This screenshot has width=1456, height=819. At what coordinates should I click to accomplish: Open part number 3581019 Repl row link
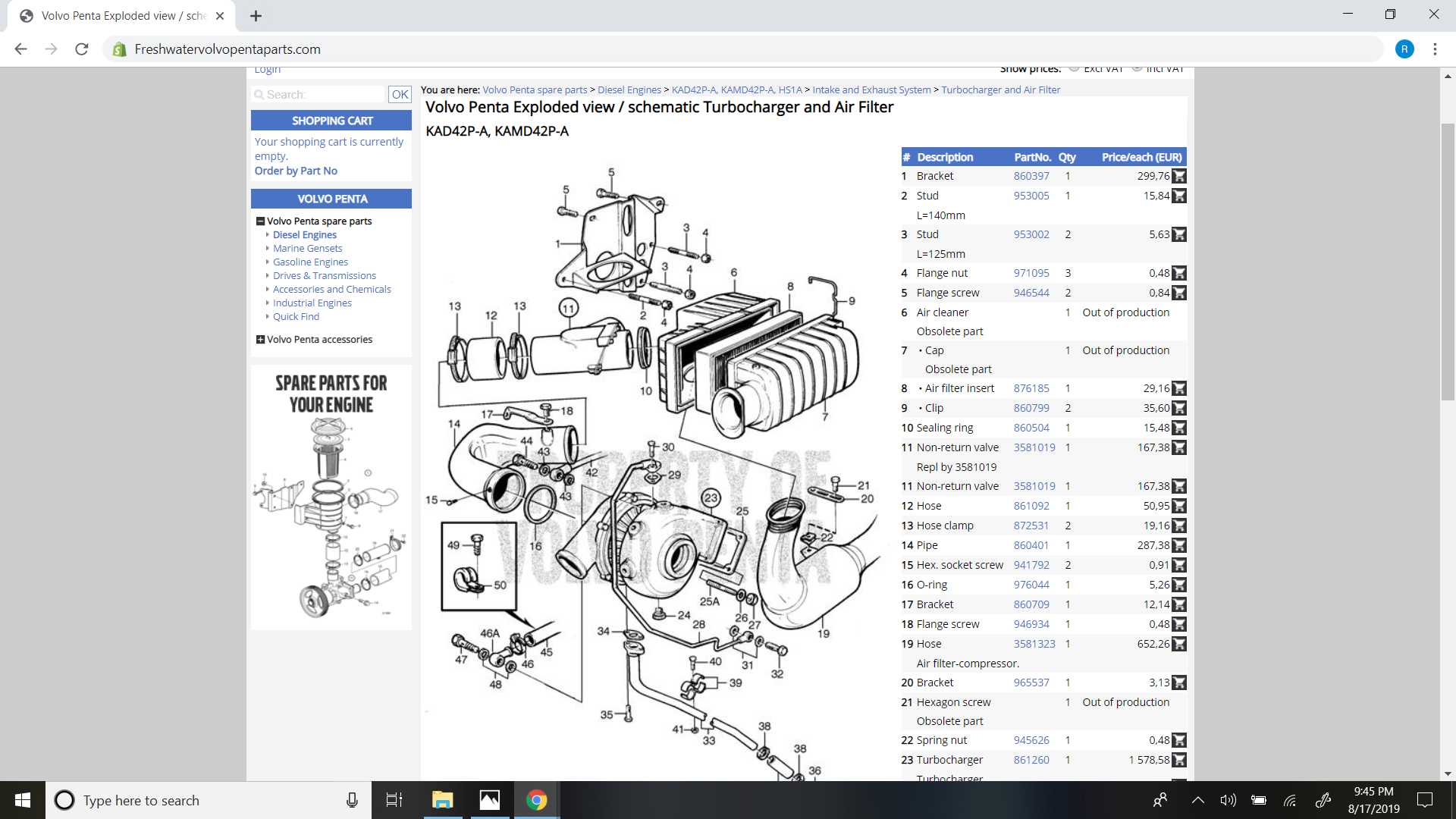click(x=1034, y=447)
